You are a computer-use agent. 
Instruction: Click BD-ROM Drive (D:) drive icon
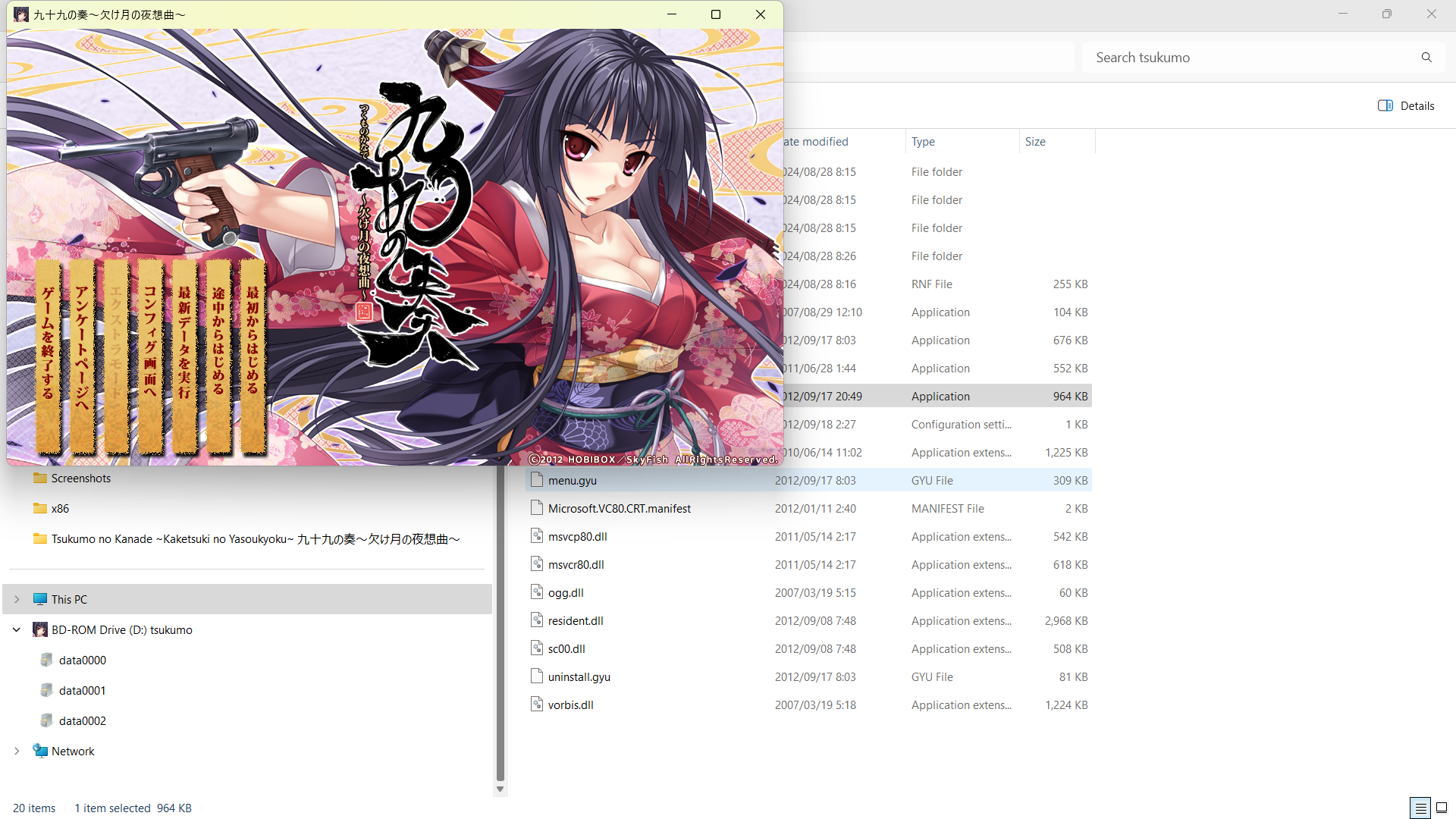point(40,629)
